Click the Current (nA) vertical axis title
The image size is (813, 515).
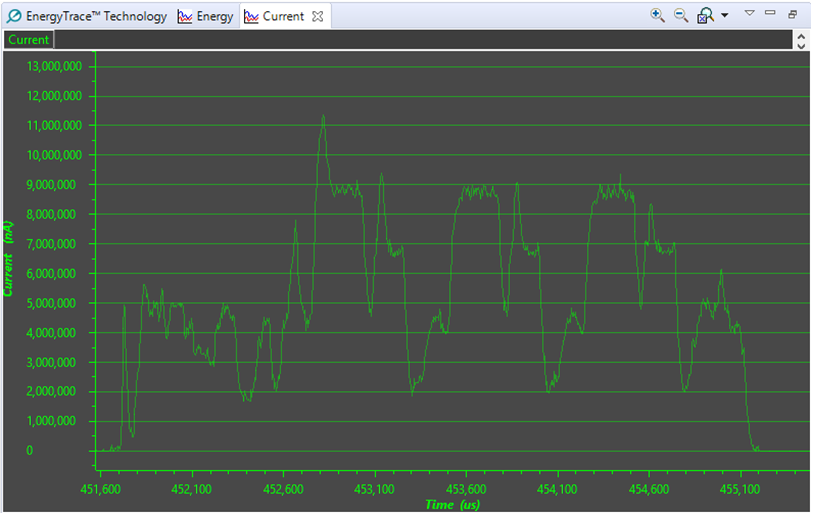pos(9,260)
